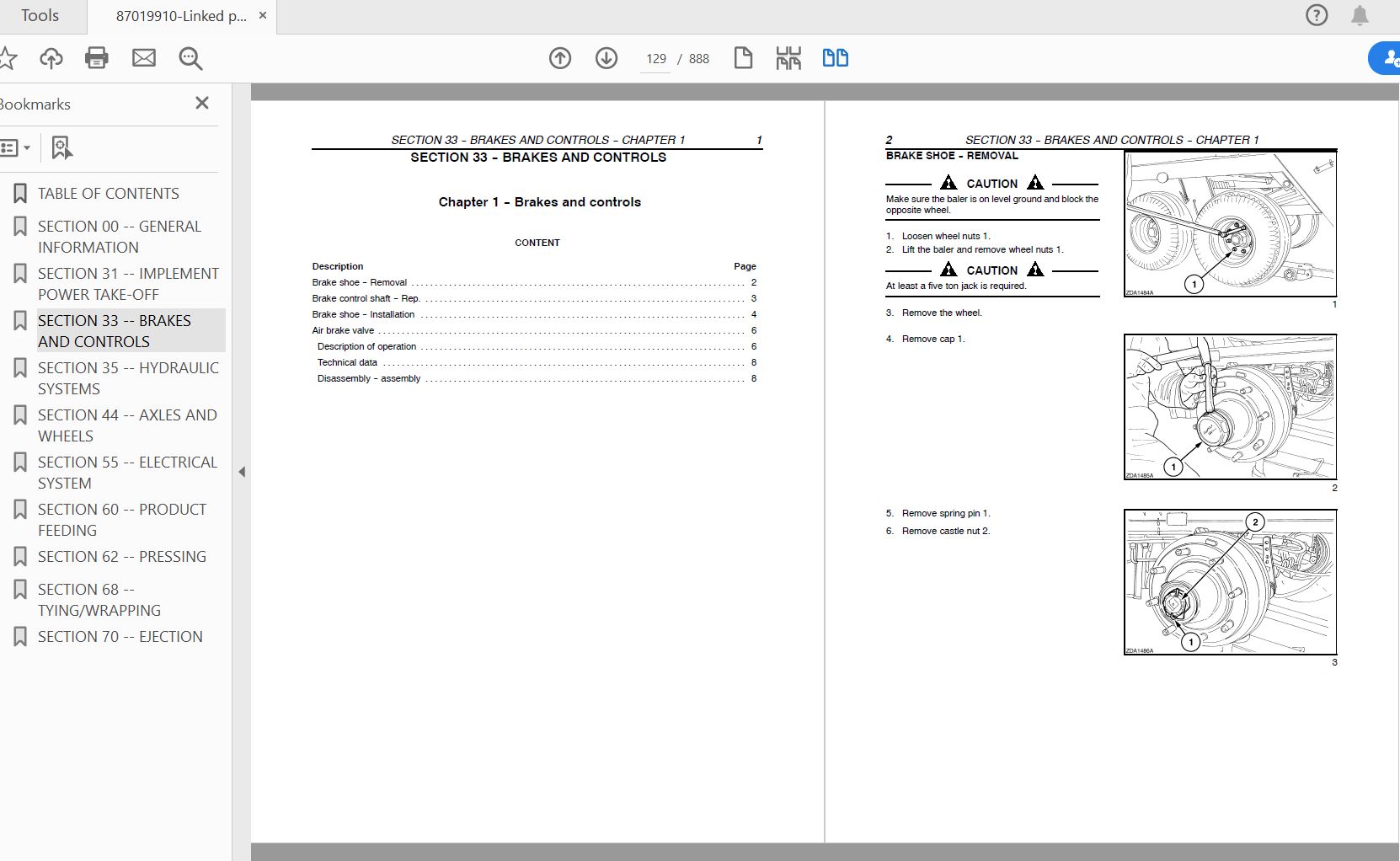Image resolution: width=1400 pixels, height=861 pixels.
Task: Click bookmark icon beside SECTION 70
Action: pos(20,637)
